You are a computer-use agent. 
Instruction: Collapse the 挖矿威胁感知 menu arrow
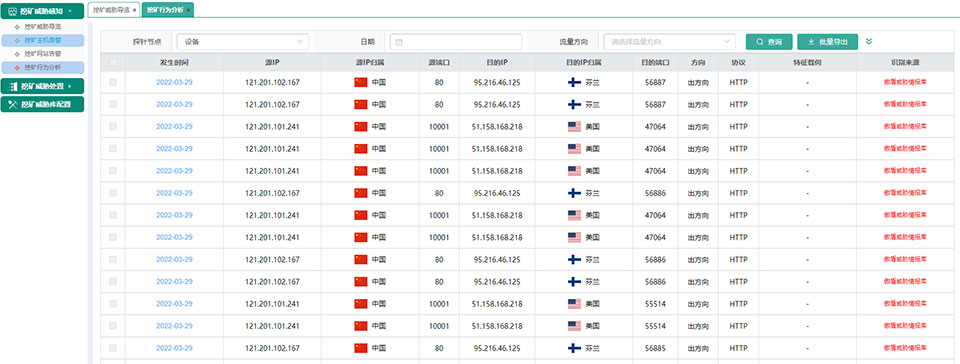pos(70,11)
